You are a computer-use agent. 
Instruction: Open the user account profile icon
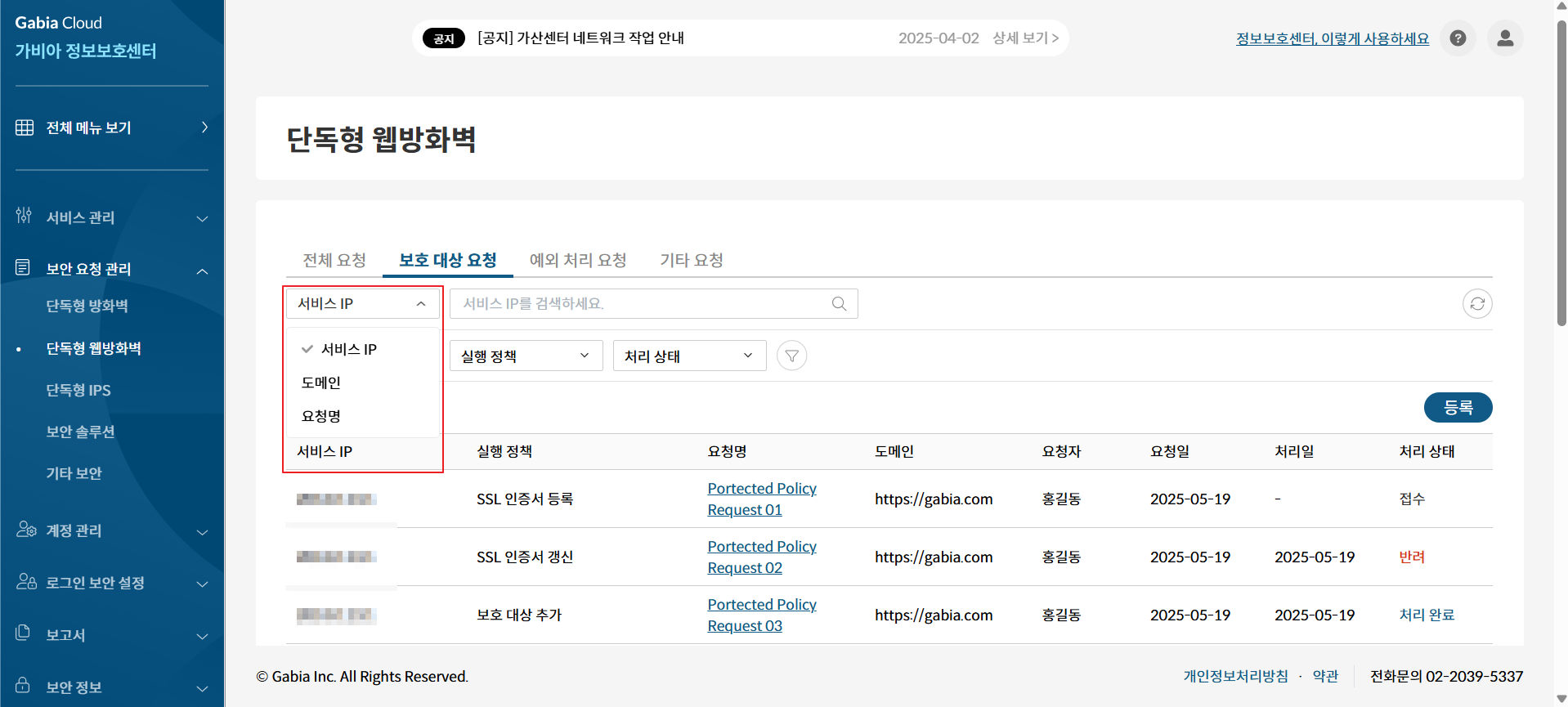click(x=1505, y=38)
